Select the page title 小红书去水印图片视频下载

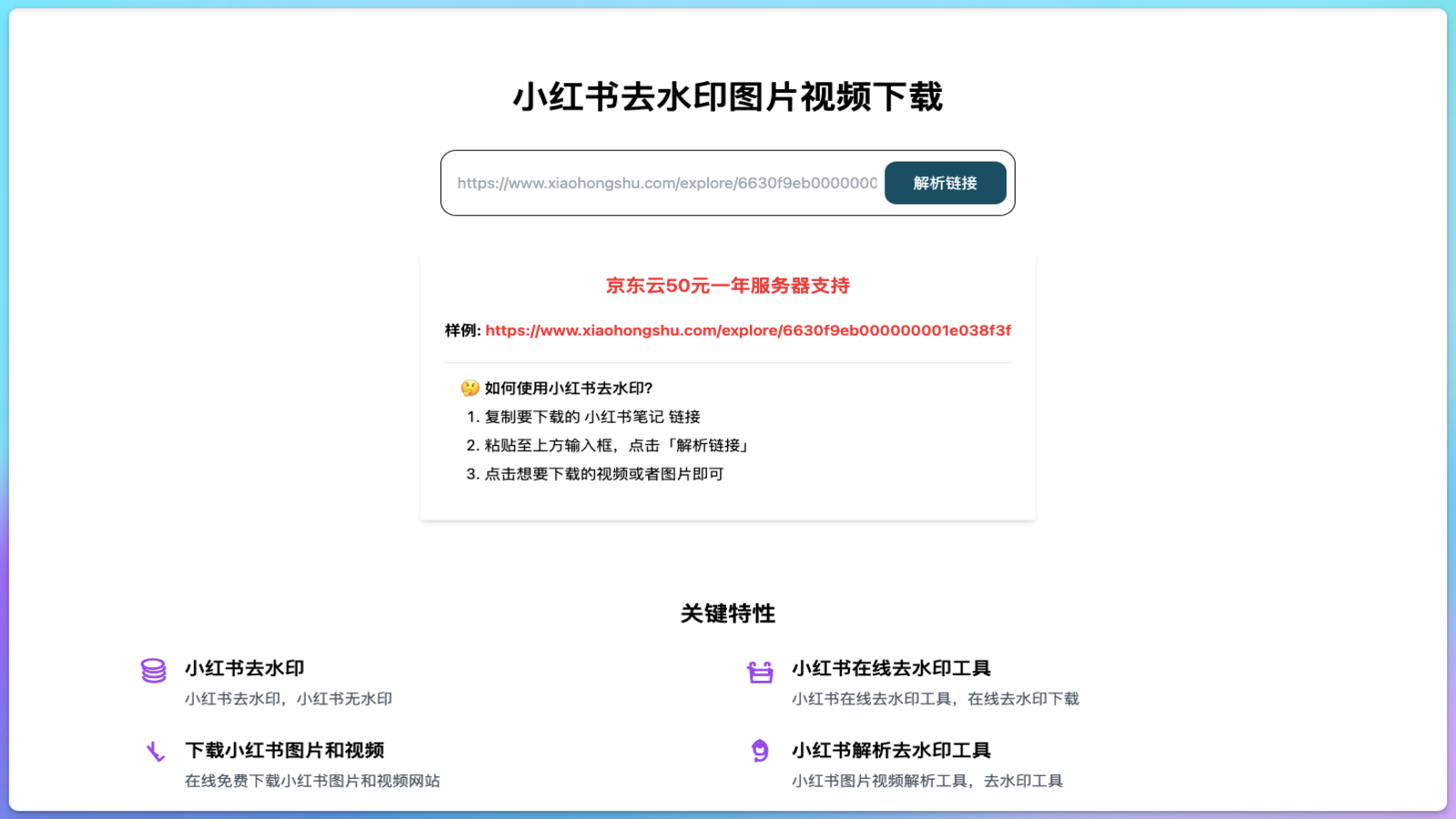pos(727,95)
